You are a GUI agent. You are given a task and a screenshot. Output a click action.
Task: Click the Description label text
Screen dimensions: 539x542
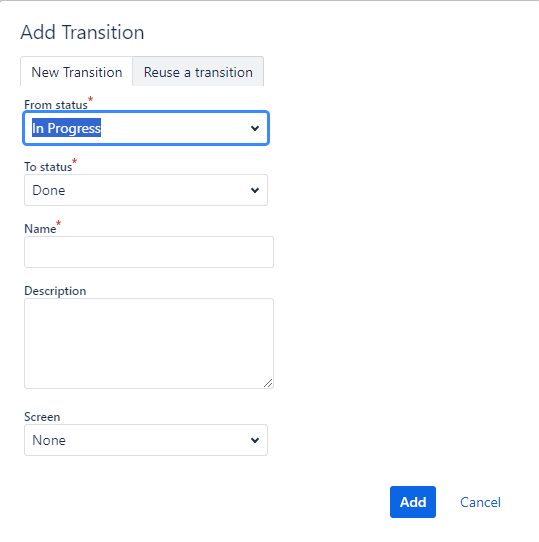tap(55, 291)
